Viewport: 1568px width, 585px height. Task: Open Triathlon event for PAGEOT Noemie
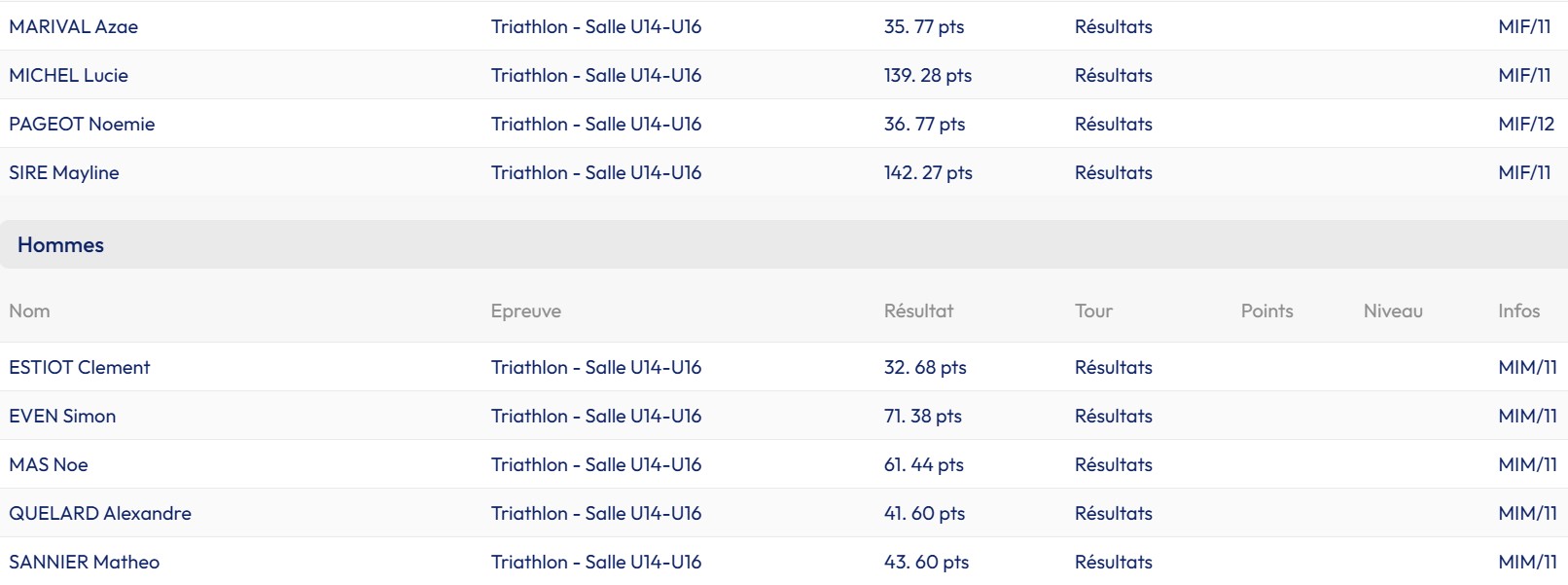[595, 124]
